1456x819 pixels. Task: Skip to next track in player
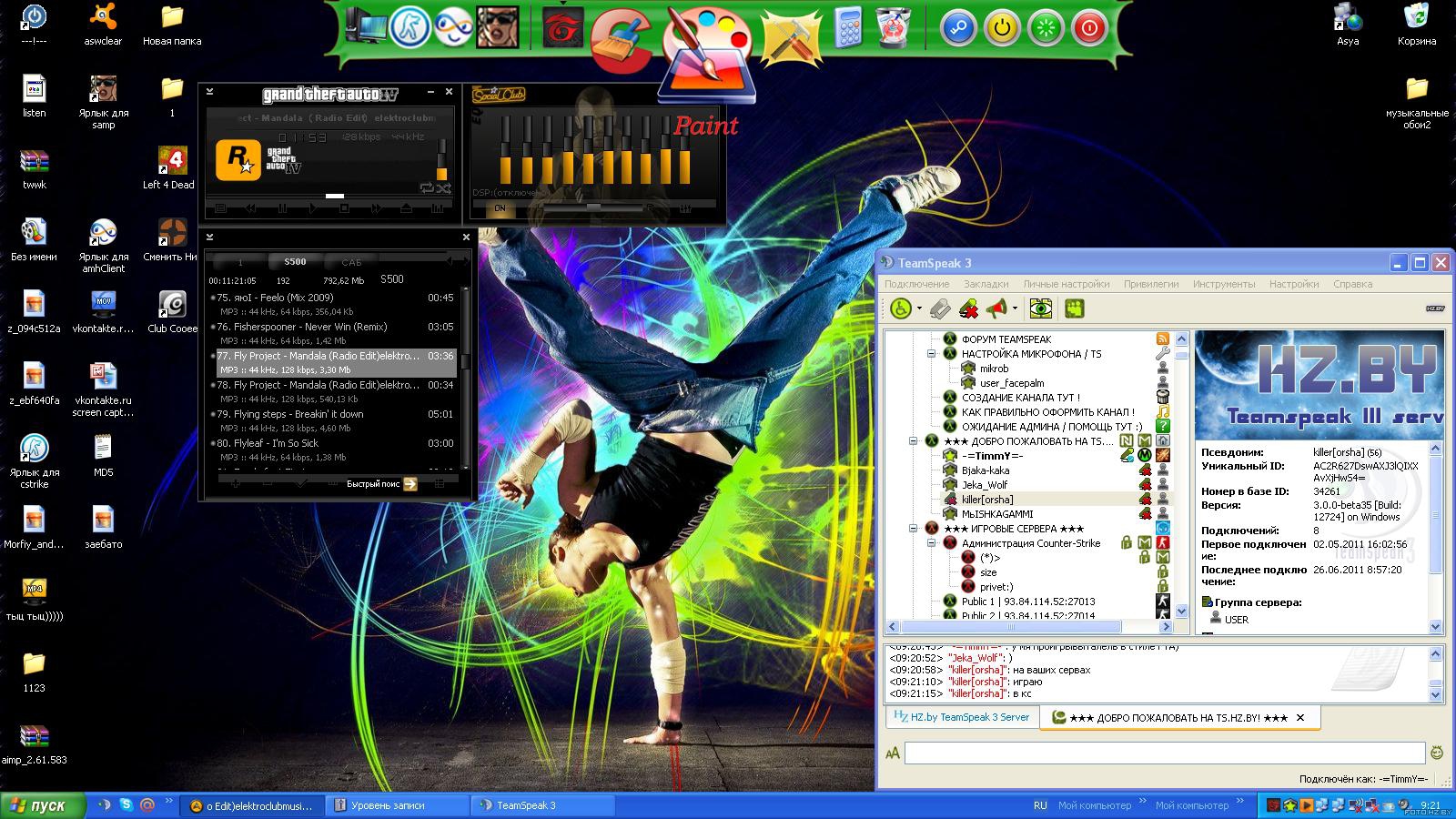(375, 208)
